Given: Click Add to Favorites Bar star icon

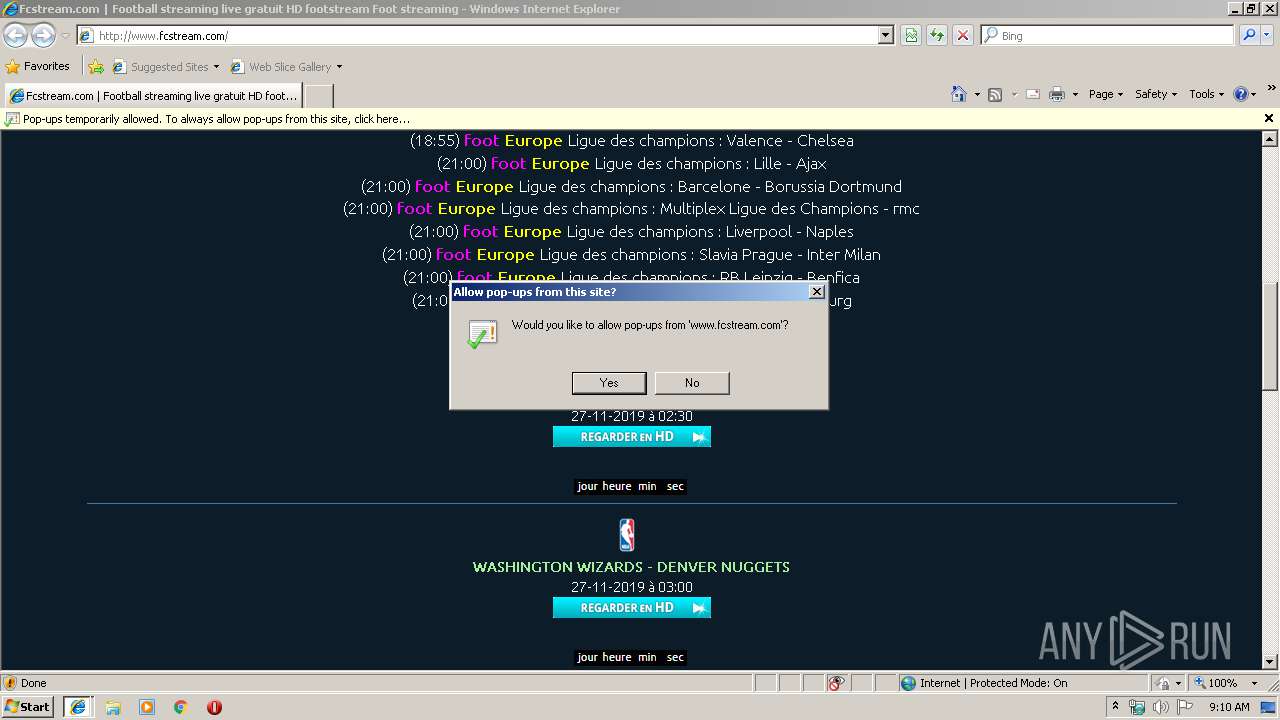Looking at the screenshot, I should pyautogui.click(x=96, y=67).
